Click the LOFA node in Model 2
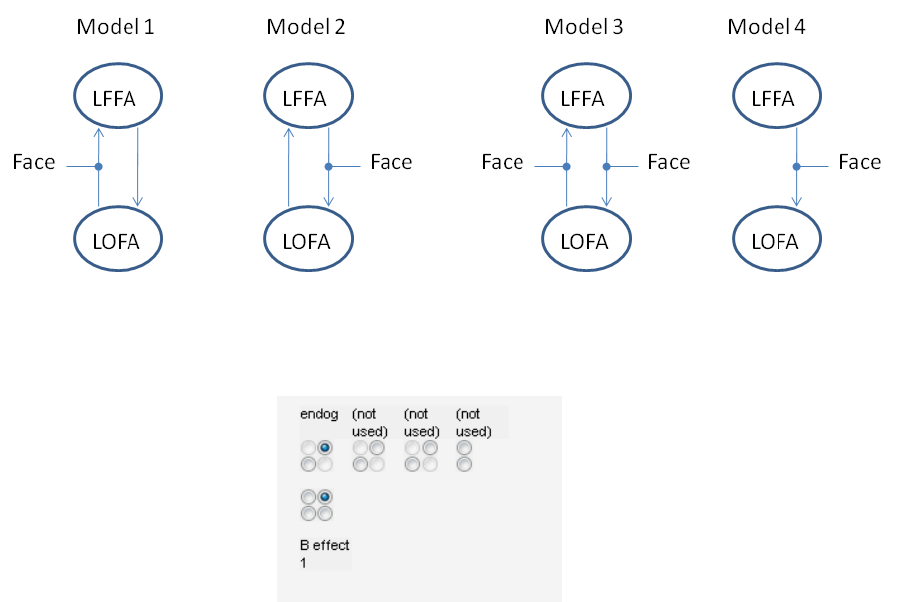This screenshot has width=908, height=602. (308, 240)
